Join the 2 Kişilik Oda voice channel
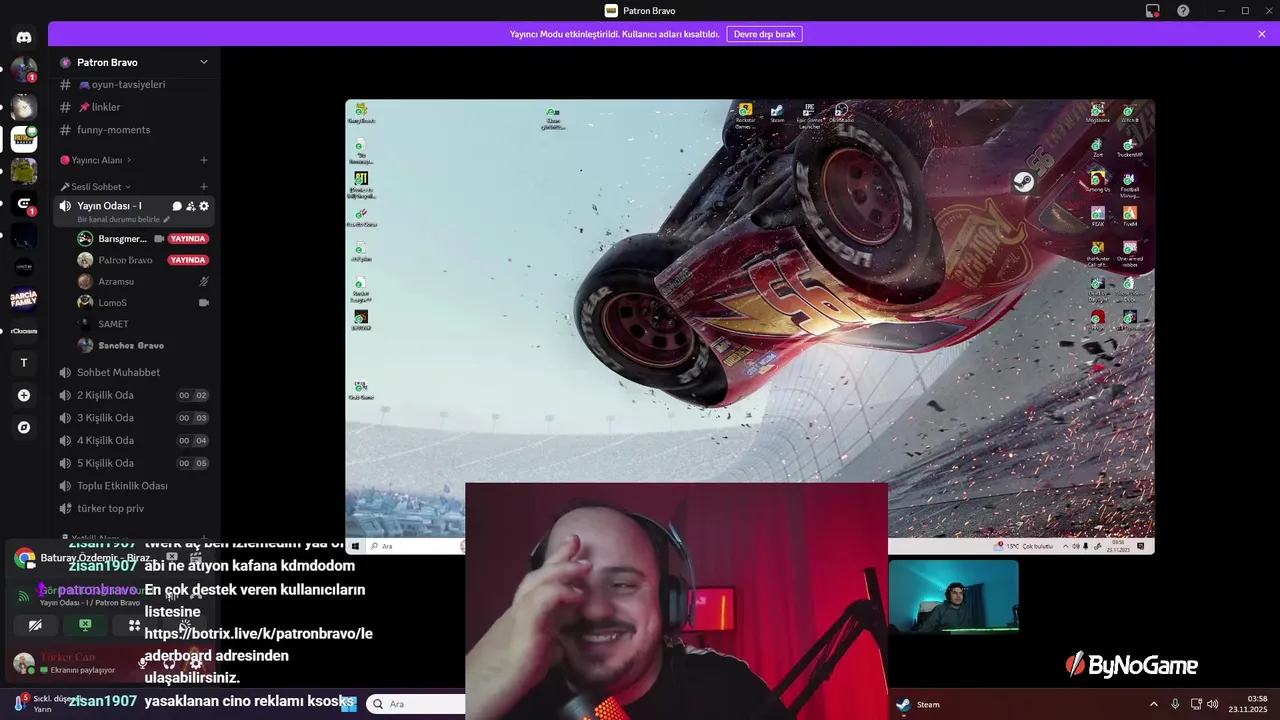 click(x=134, y=395)
